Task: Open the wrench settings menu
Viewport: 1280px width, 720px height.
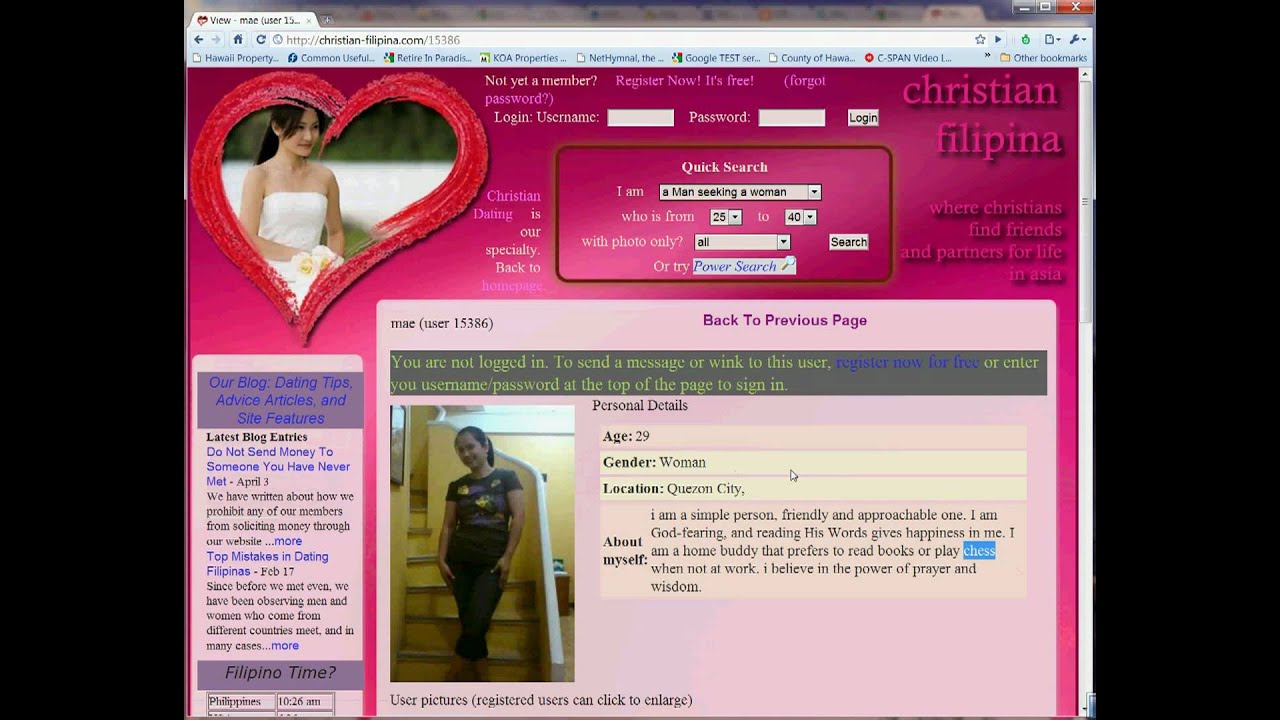Action: (x=1077, y=39)
